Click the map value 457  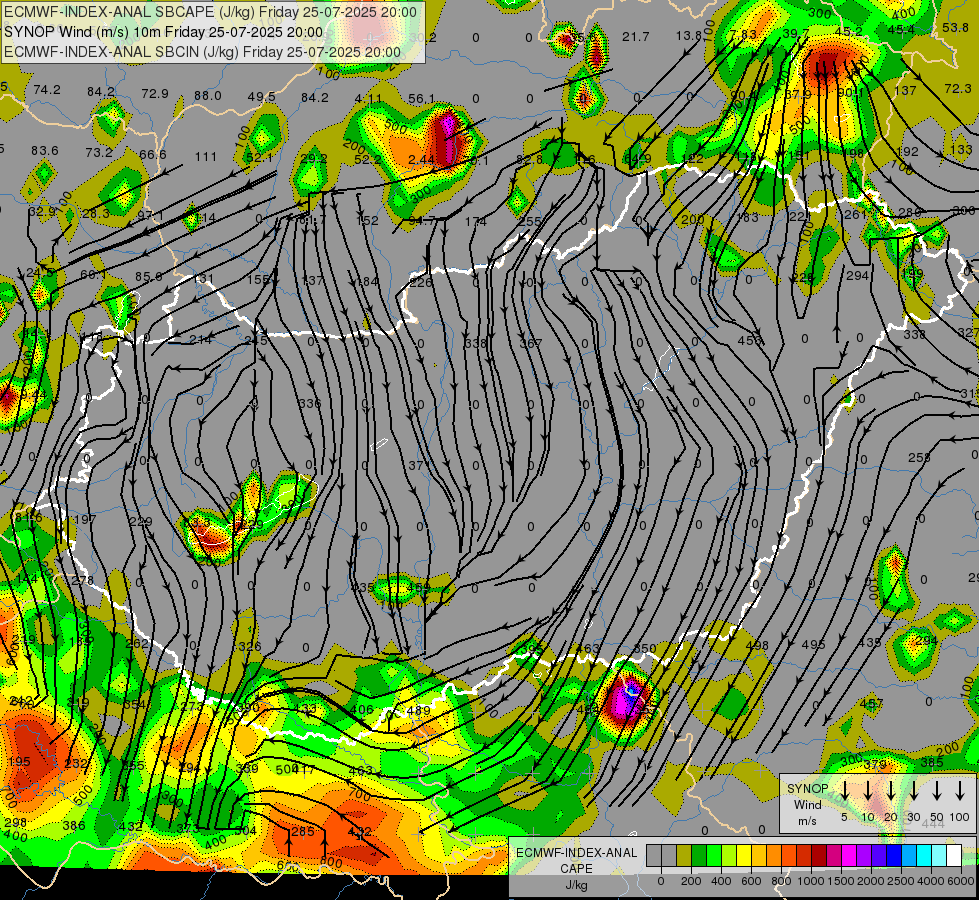(871, 703)
